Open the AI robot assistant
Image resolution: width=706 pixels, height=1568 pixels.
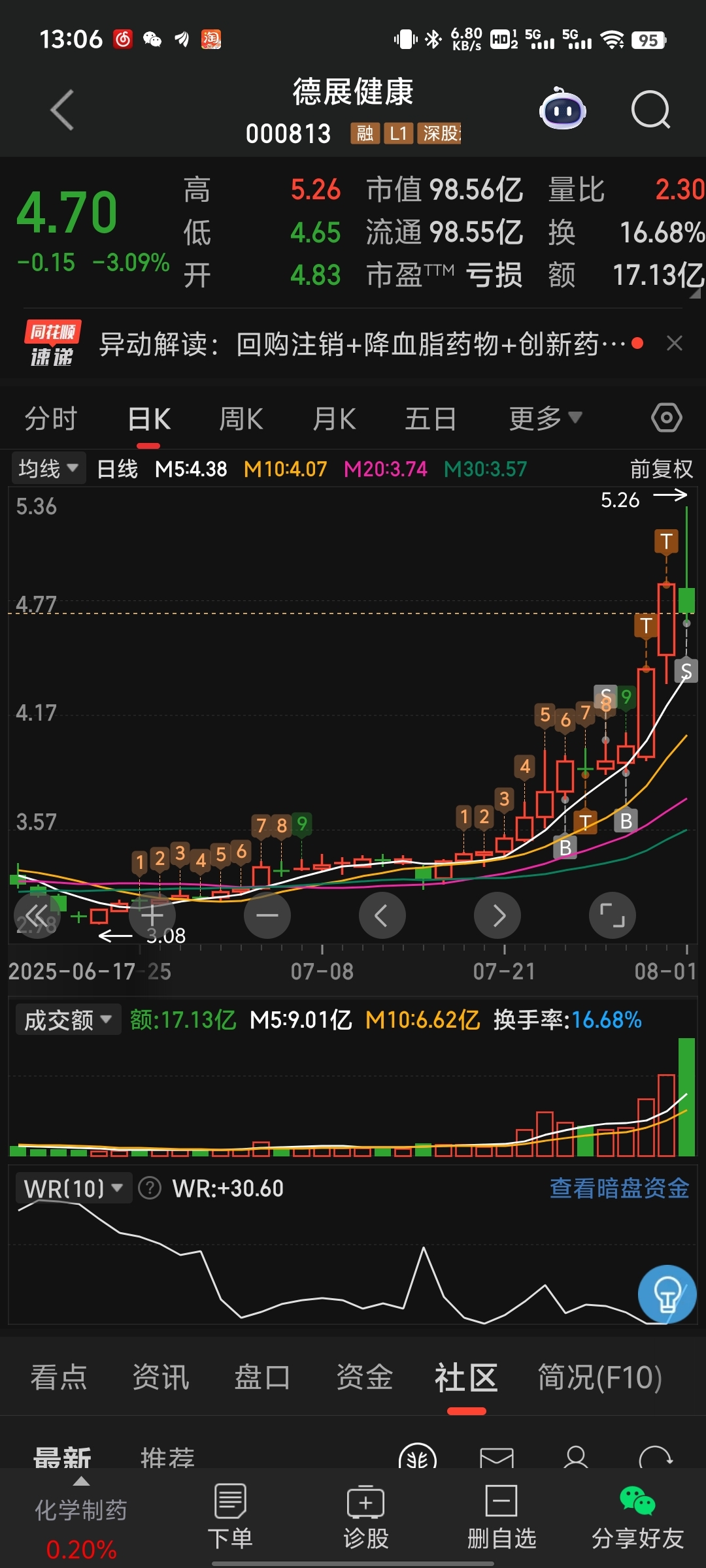point(562,108)
